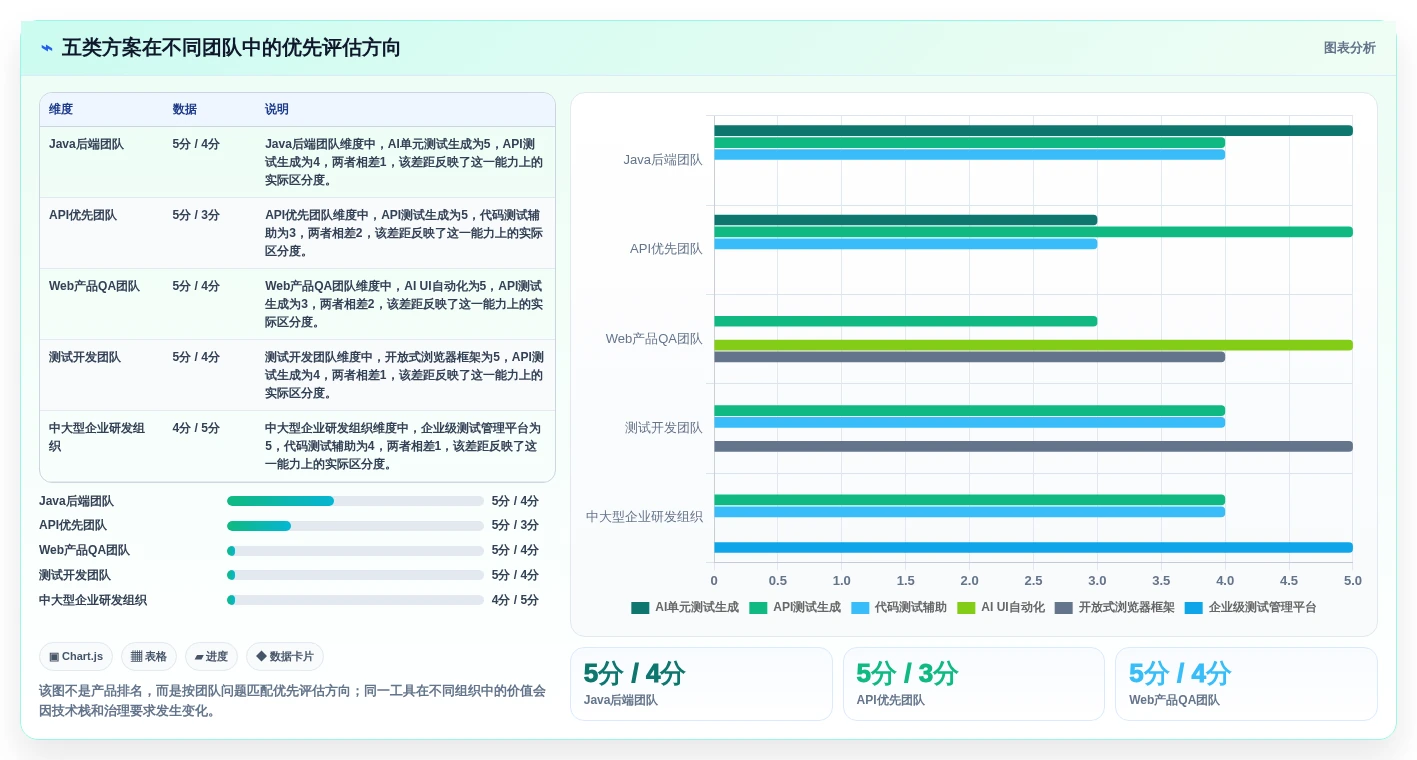Click the 5分 / 3分 table data cell
Image resolution: width=1417 pixels, height=760 pixels.
pyautogui.click(x=196, y=215)
